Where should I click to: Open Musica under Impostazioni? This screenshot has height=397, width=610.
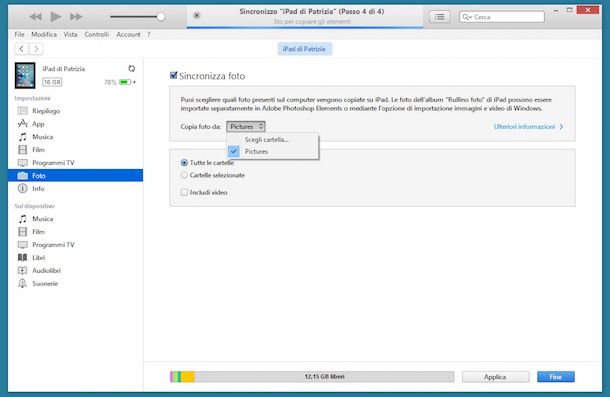point(75,137)
